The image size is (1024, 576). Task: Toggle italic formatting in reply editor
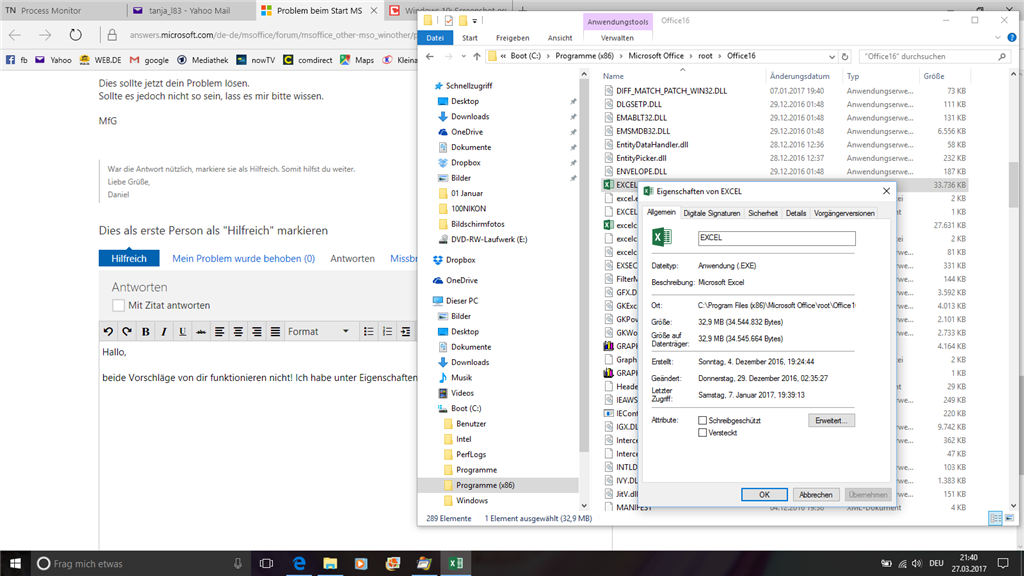coord(164,332)
